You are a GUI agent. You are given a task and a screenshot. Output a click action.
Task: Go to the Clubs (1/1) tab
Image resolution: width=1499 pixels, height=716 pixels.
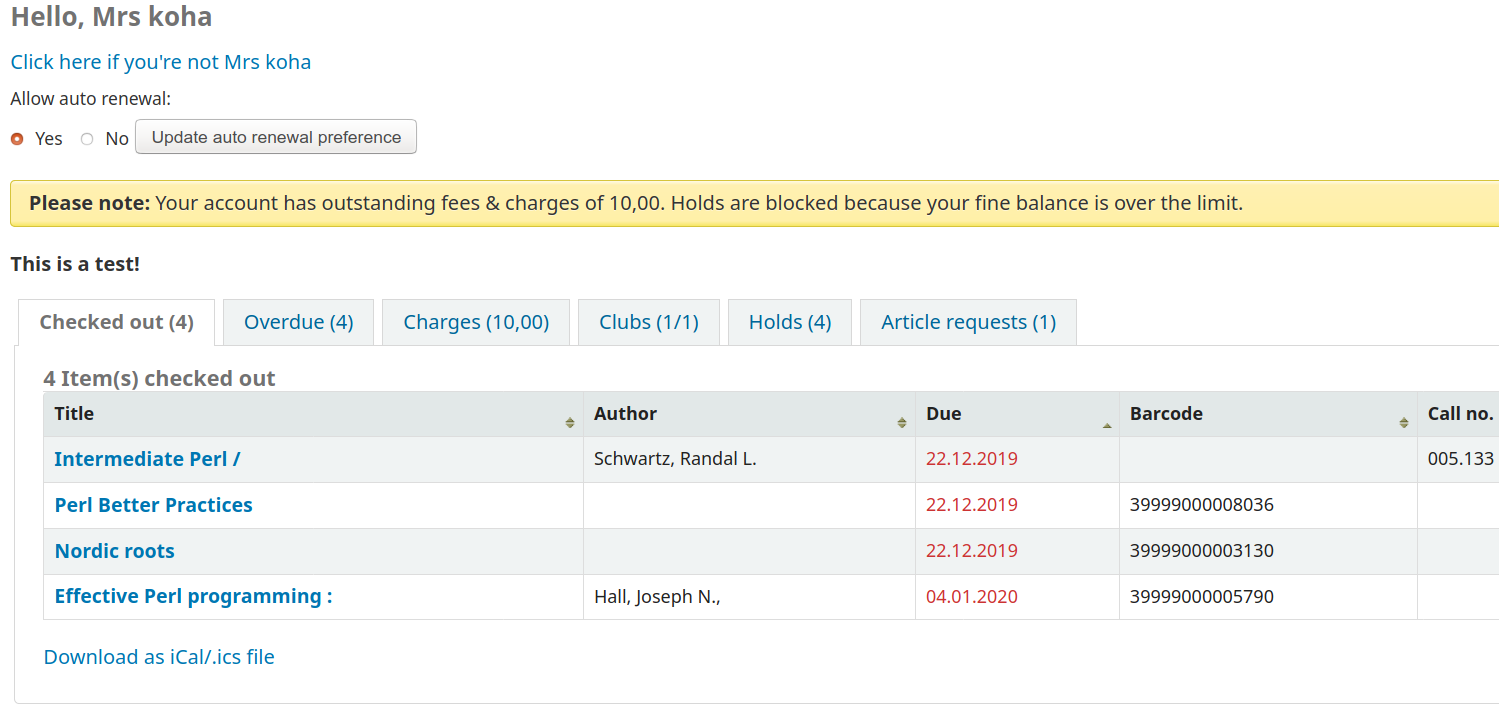[648, 322]
